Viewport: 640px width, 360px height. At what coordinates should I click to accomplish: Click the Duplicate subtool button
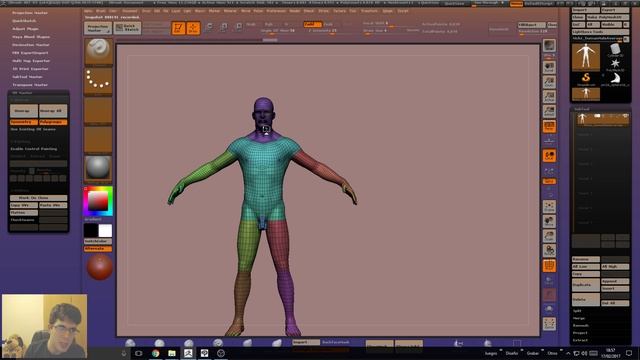[586, 284]
